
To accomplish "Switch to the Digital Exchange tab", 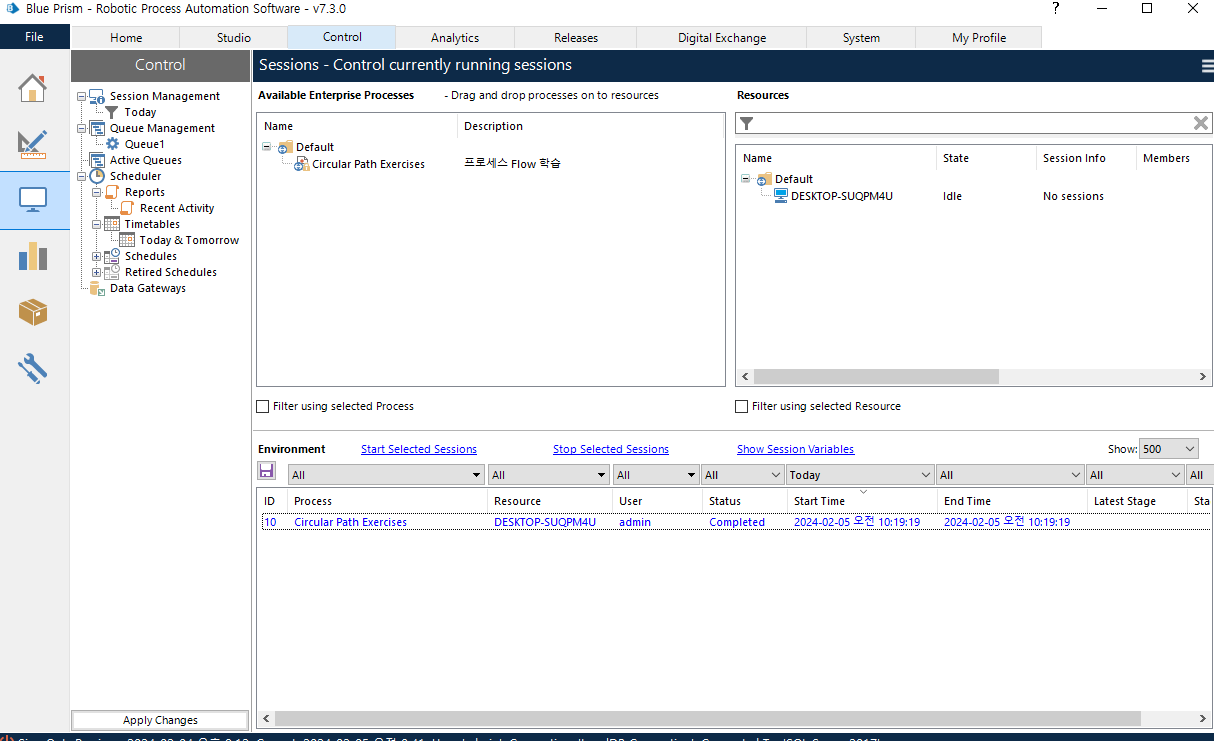I will [722, 38].
